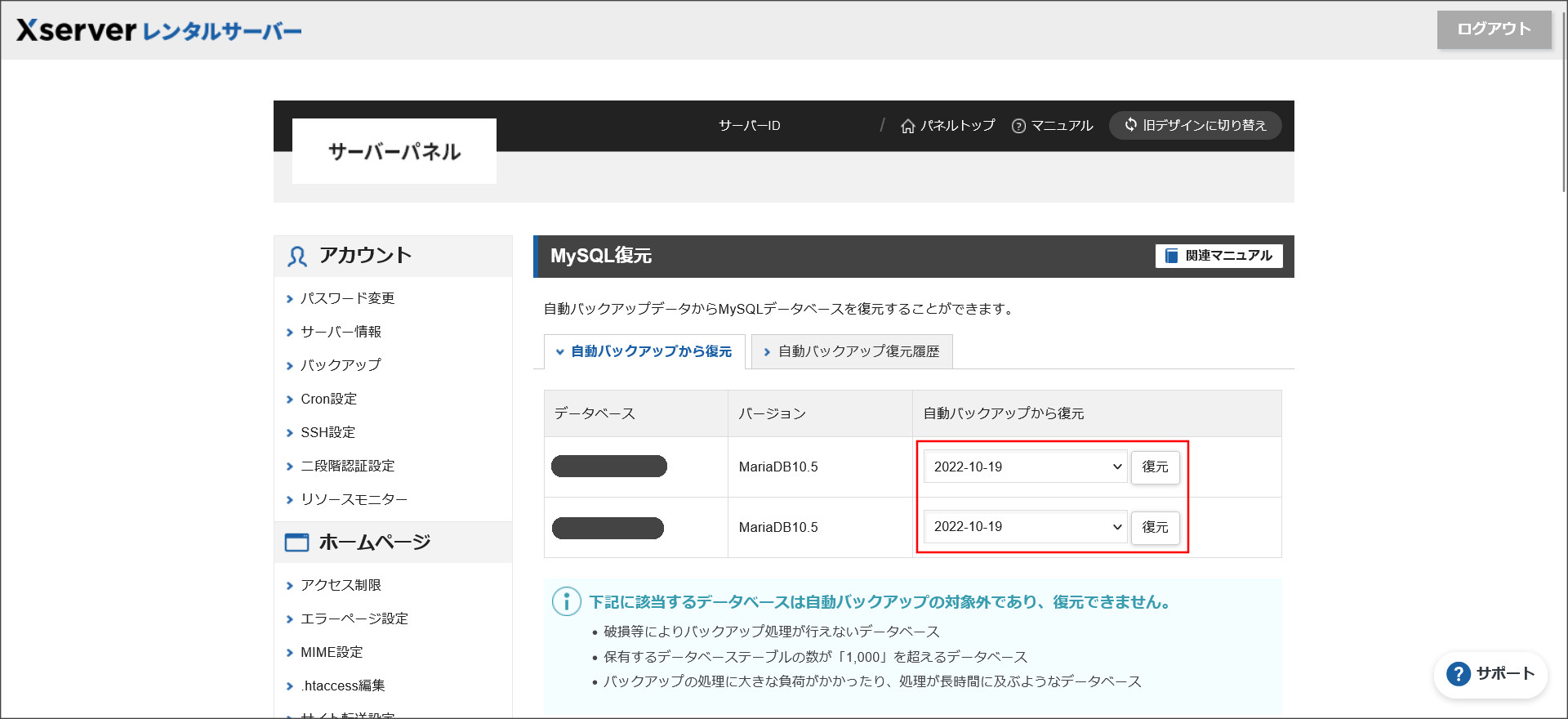Click the first redacted database name
The width and height of the screenshot is (1568, 719).
coord(609,467)
